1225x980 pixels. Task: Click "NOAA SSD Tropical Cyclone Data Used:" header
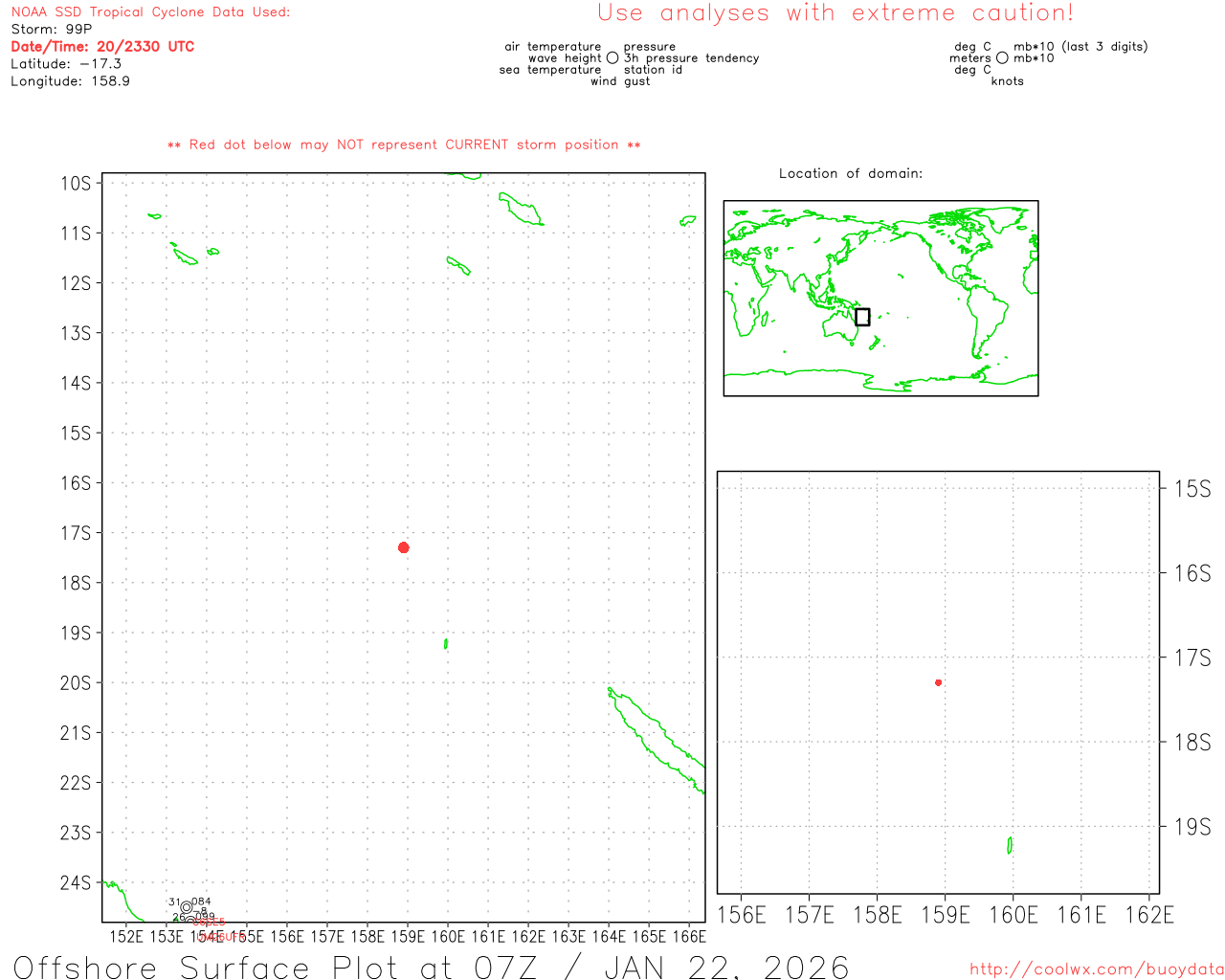pos(150,12)
